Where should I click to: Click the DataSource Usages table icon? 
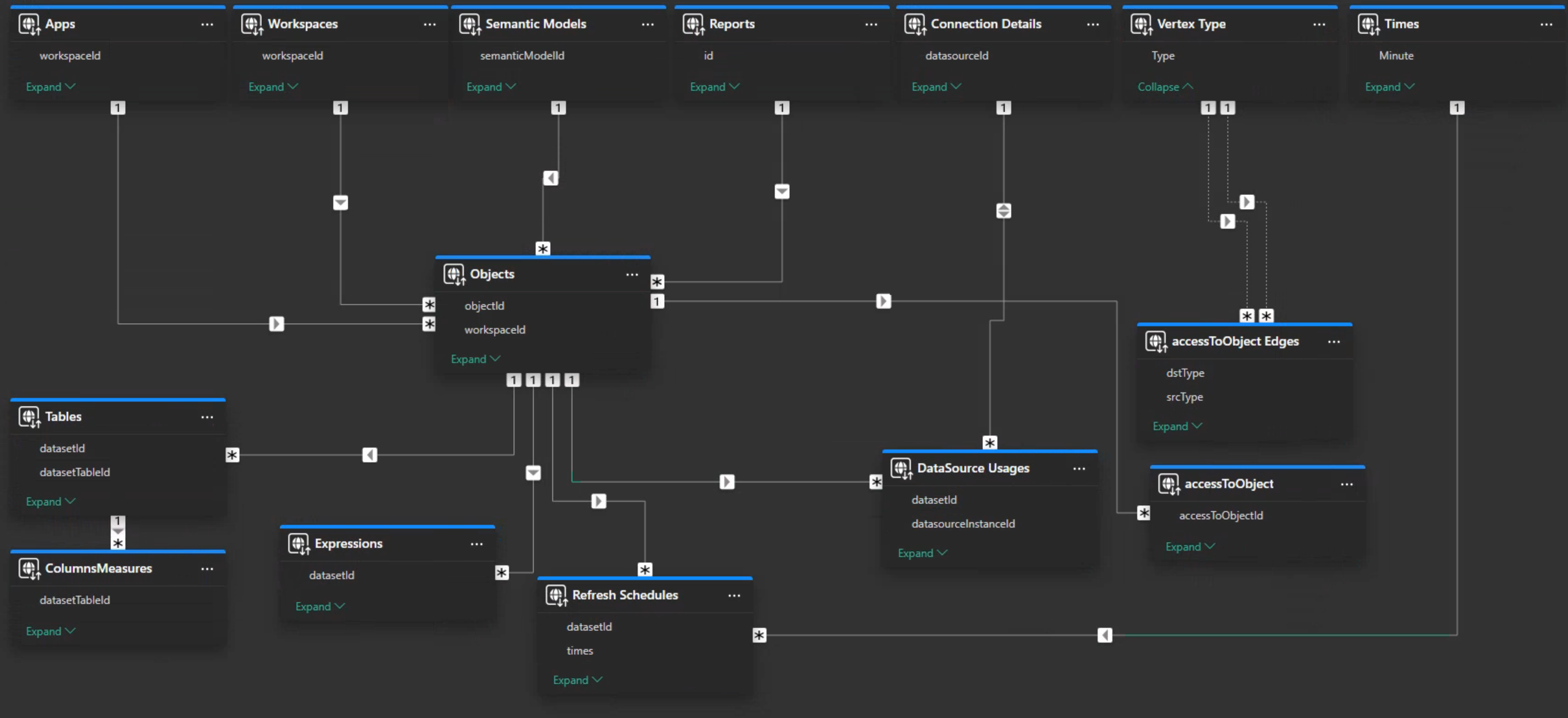pyautogui.click(x=901, y=468)
